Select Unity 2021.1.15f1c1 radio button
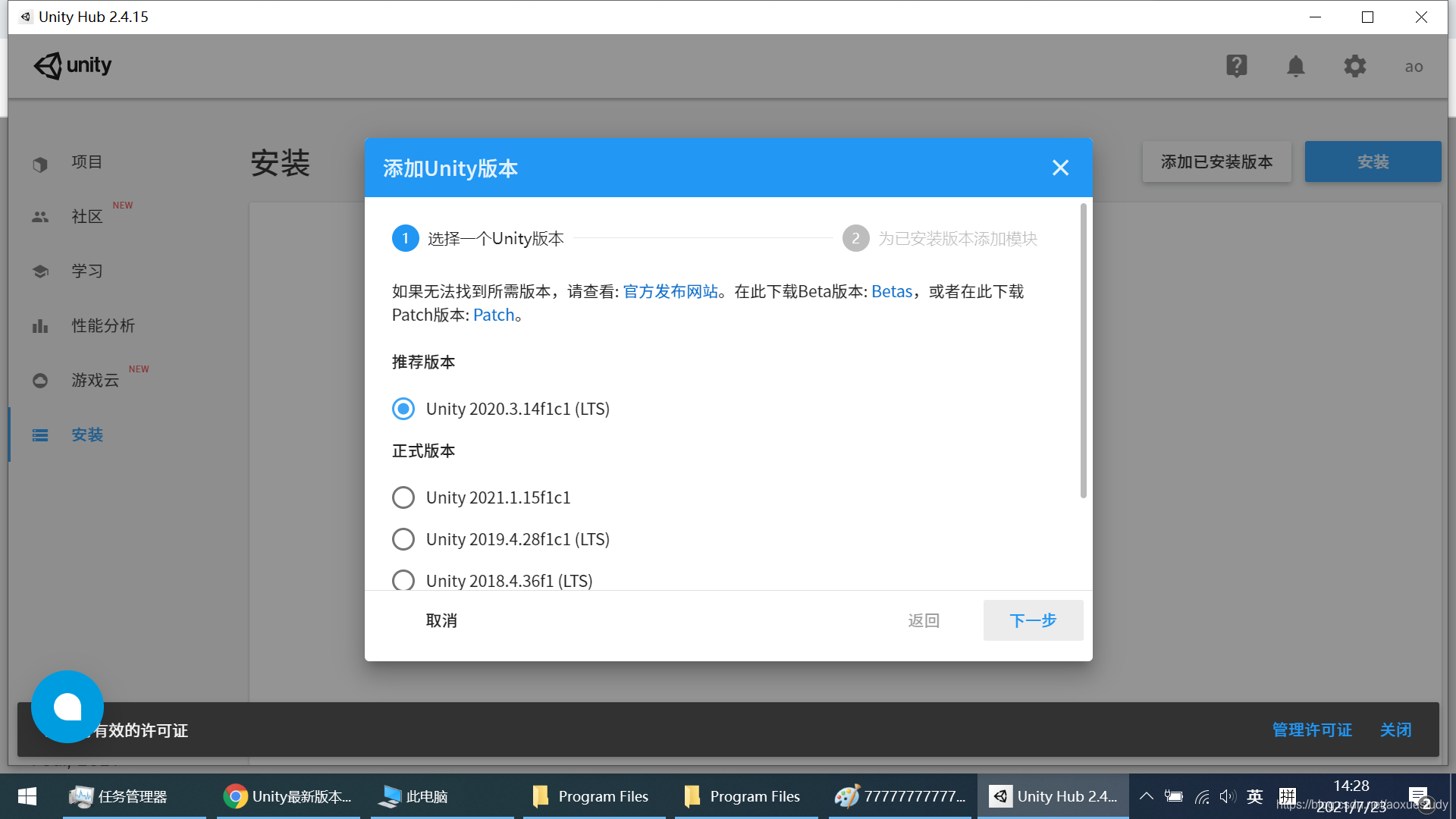The image size is (1456, 819). (403, 497)
